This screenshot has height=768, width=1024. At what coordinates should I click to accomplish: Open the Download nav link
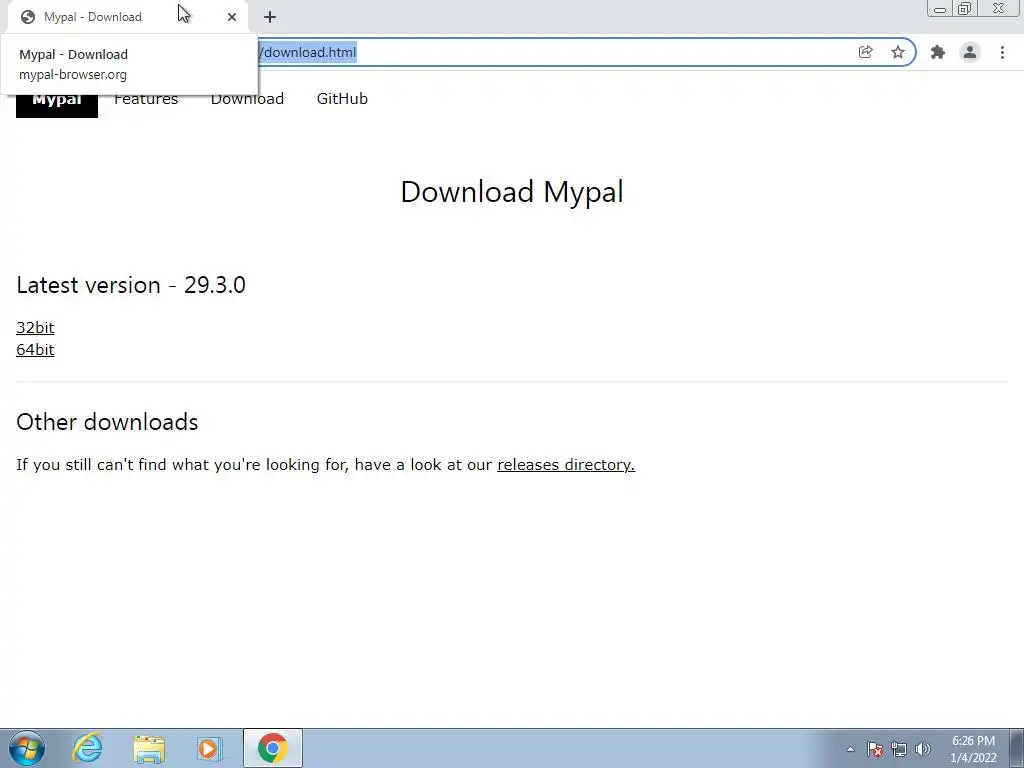click(247, 99)
